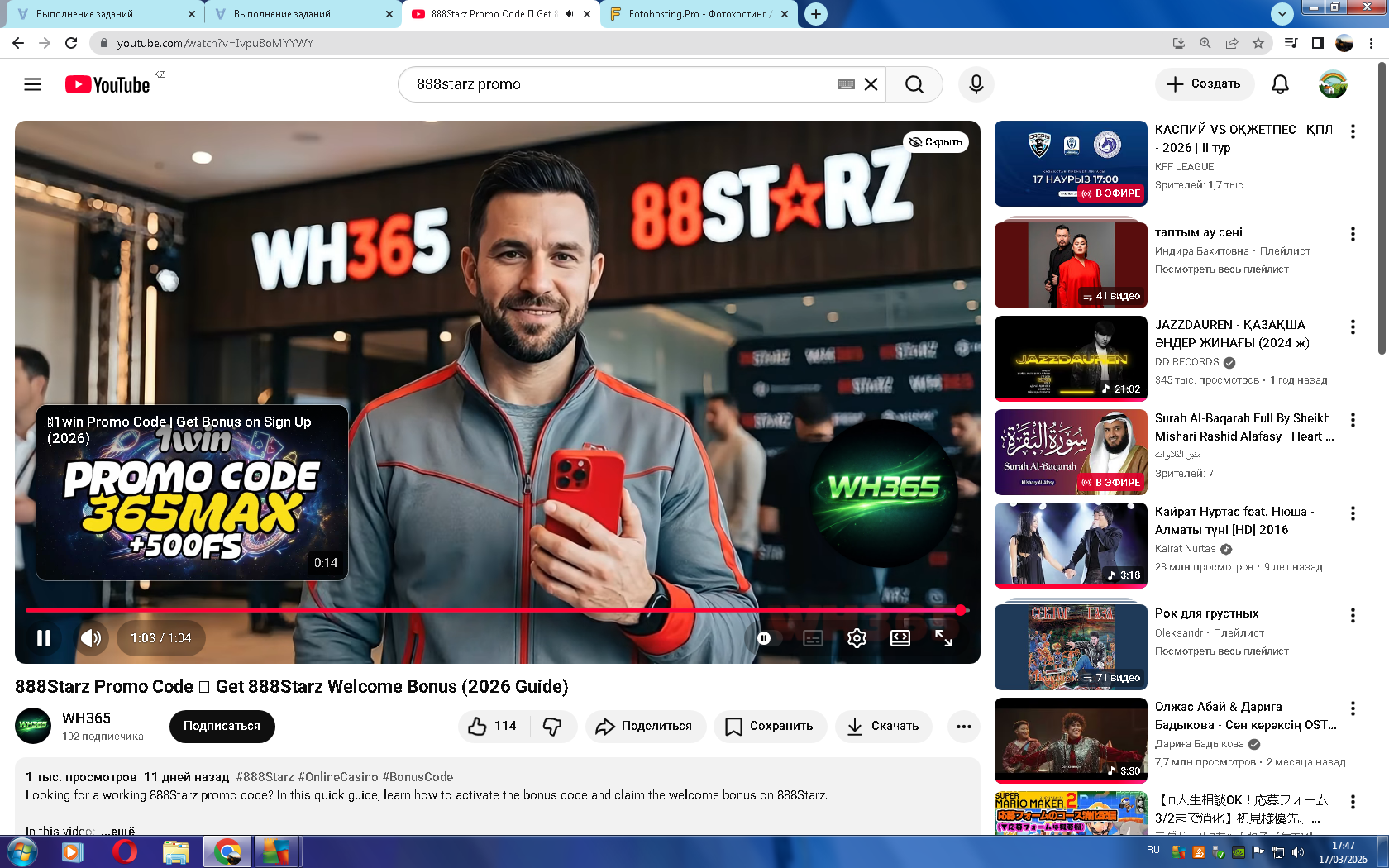
Task: Open the notifications bell
Action: (1280, 84)
